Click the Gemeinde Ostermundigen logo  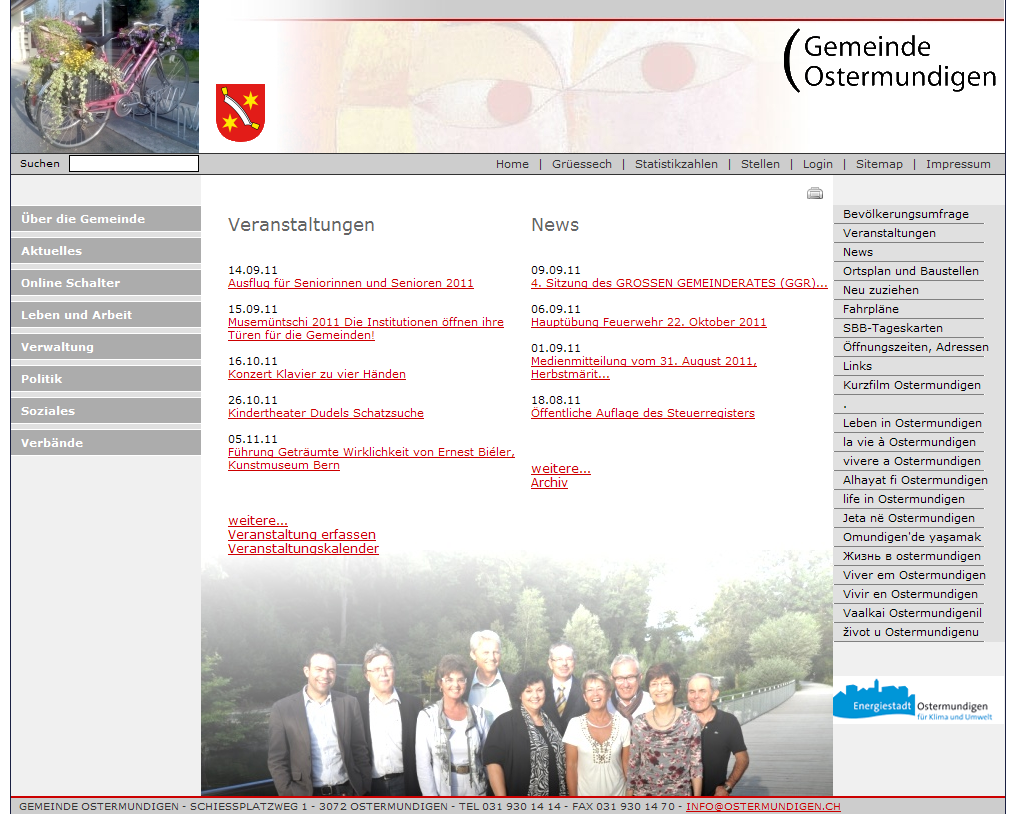[x=891, y=62]
